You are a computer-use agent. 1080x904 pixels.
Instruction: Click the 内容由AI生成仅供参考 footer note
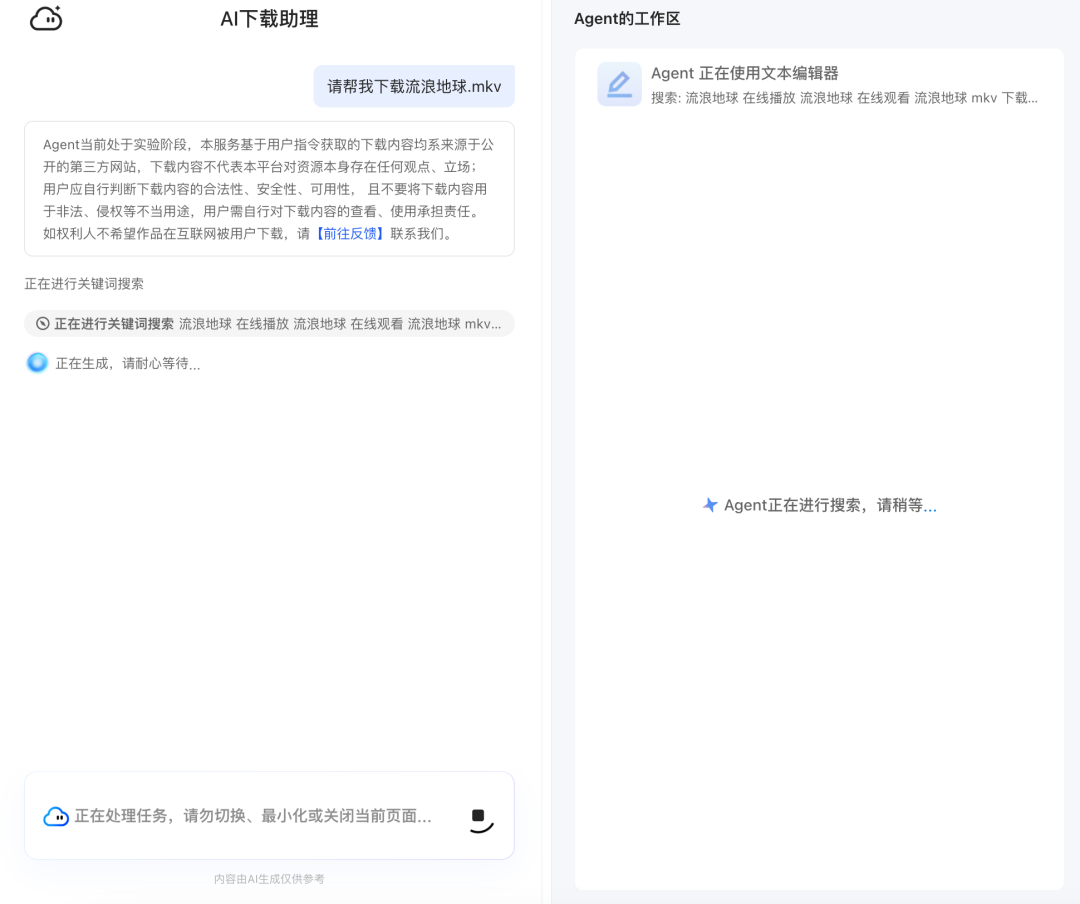click(269, 879)
